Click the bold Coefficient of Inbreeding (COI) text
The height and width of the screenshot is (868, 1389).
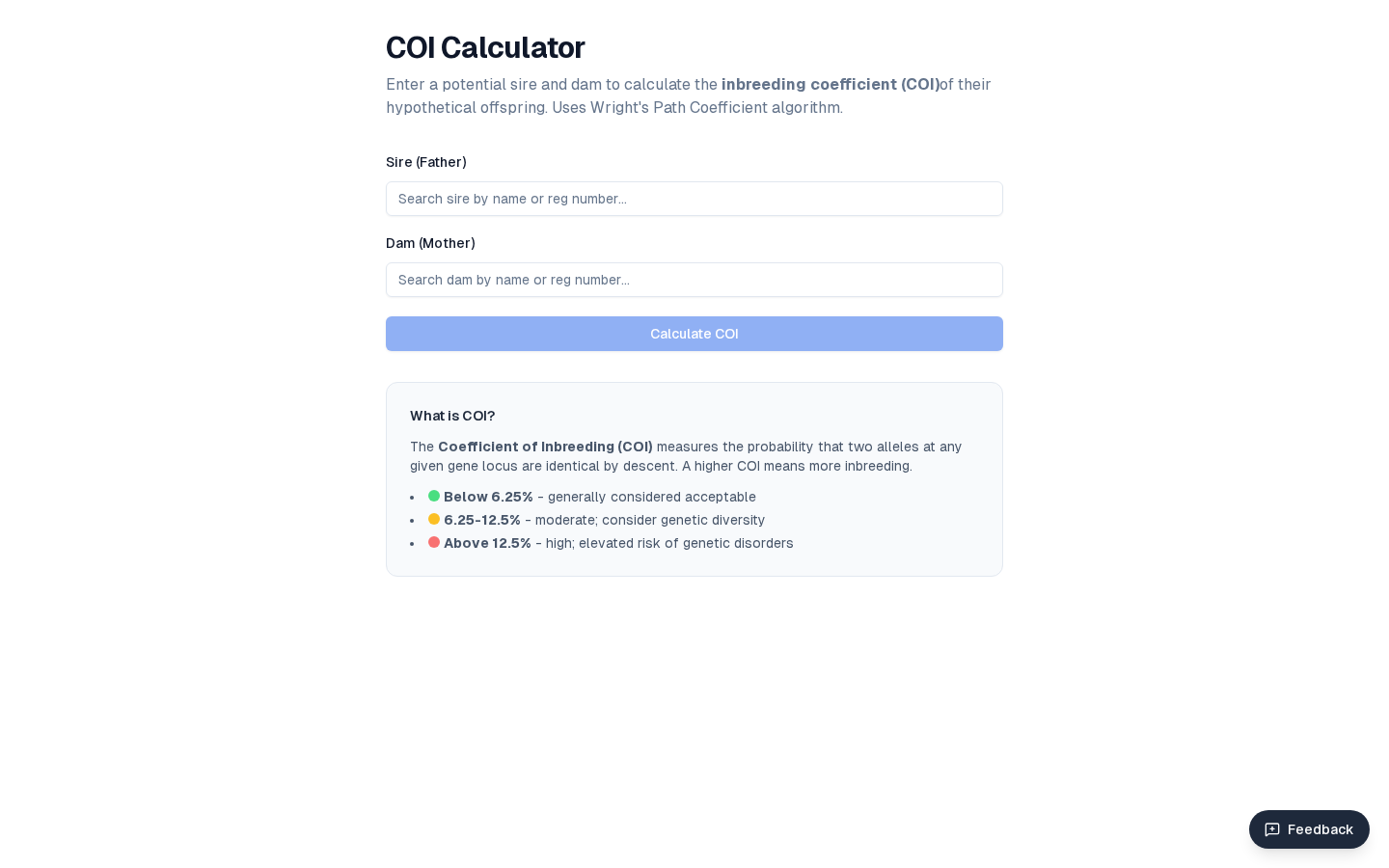pos(545,447)
